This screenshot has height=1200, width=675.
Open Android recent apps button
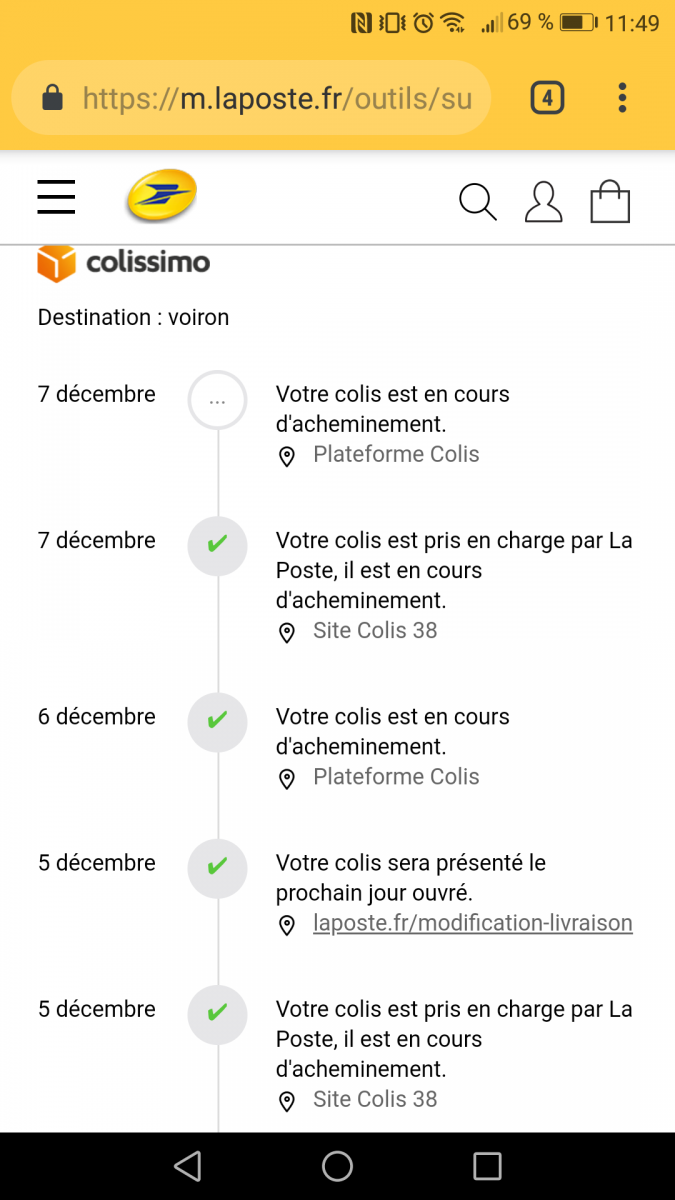pyautogui.click(x=487, y=1166)
